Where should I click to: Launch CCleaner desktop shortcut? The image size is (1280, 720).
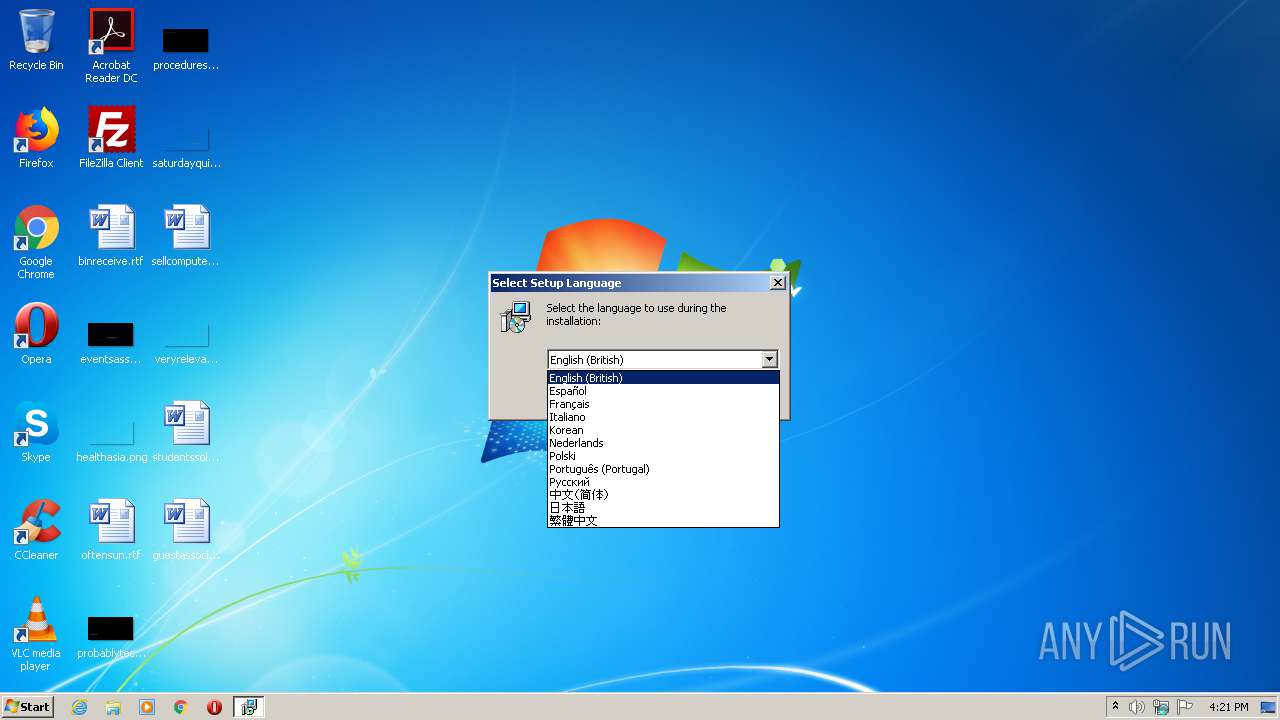[x=36, y=530]
